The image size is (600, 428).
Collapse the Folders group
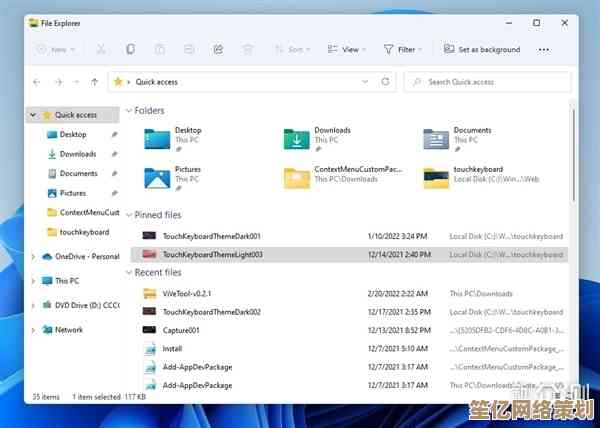click(x=127, y=111)
